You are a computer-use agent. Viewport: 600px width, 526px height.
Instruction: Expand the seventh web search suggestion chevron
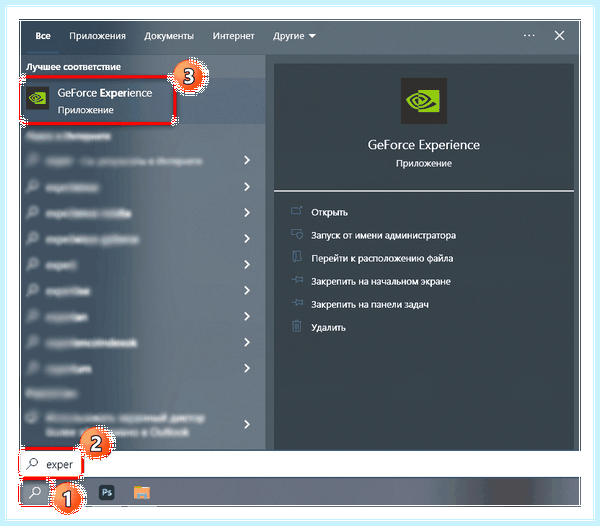247,316
